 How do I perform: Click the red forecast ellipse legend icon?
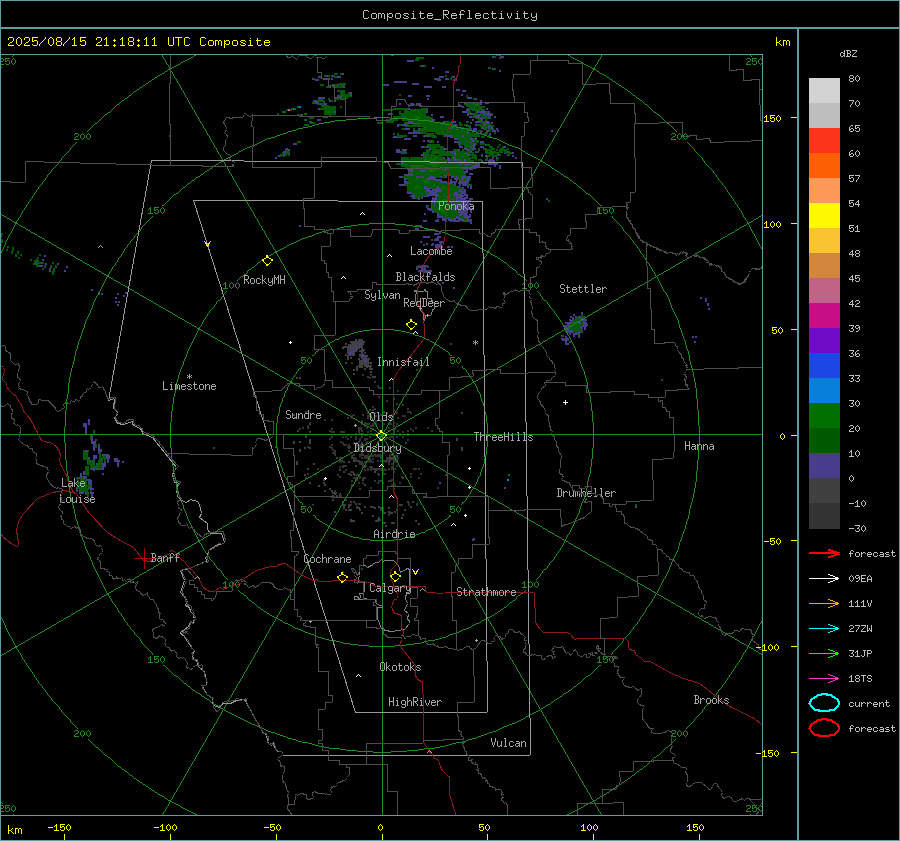824,728
